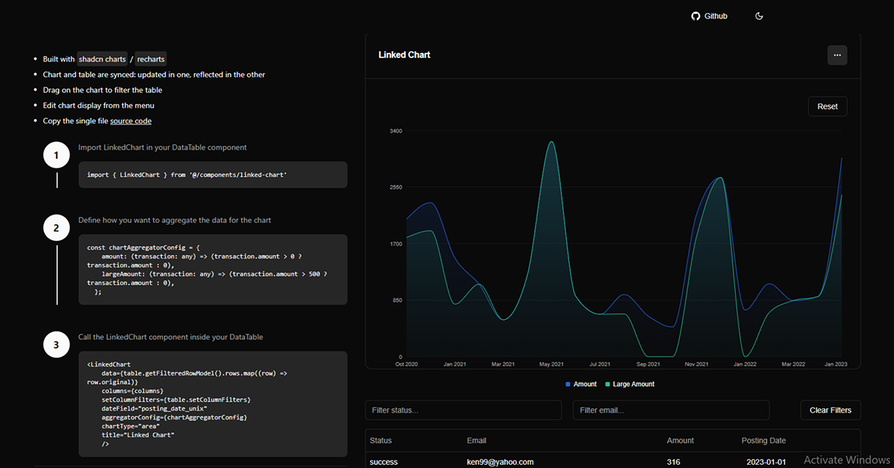This screenshot has width=894, height=468.
Task: Click the step 3 number circle
Action: click(x=57, y=346)
